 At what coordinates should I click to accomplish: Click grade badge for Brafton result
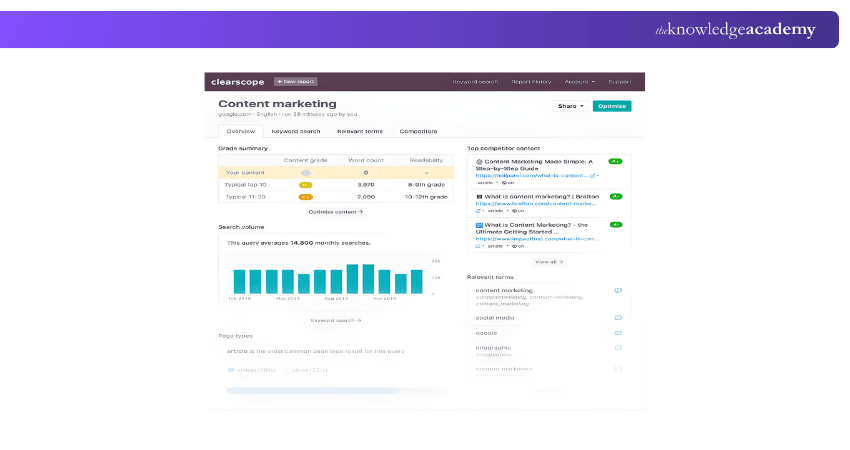click(615, 197)
